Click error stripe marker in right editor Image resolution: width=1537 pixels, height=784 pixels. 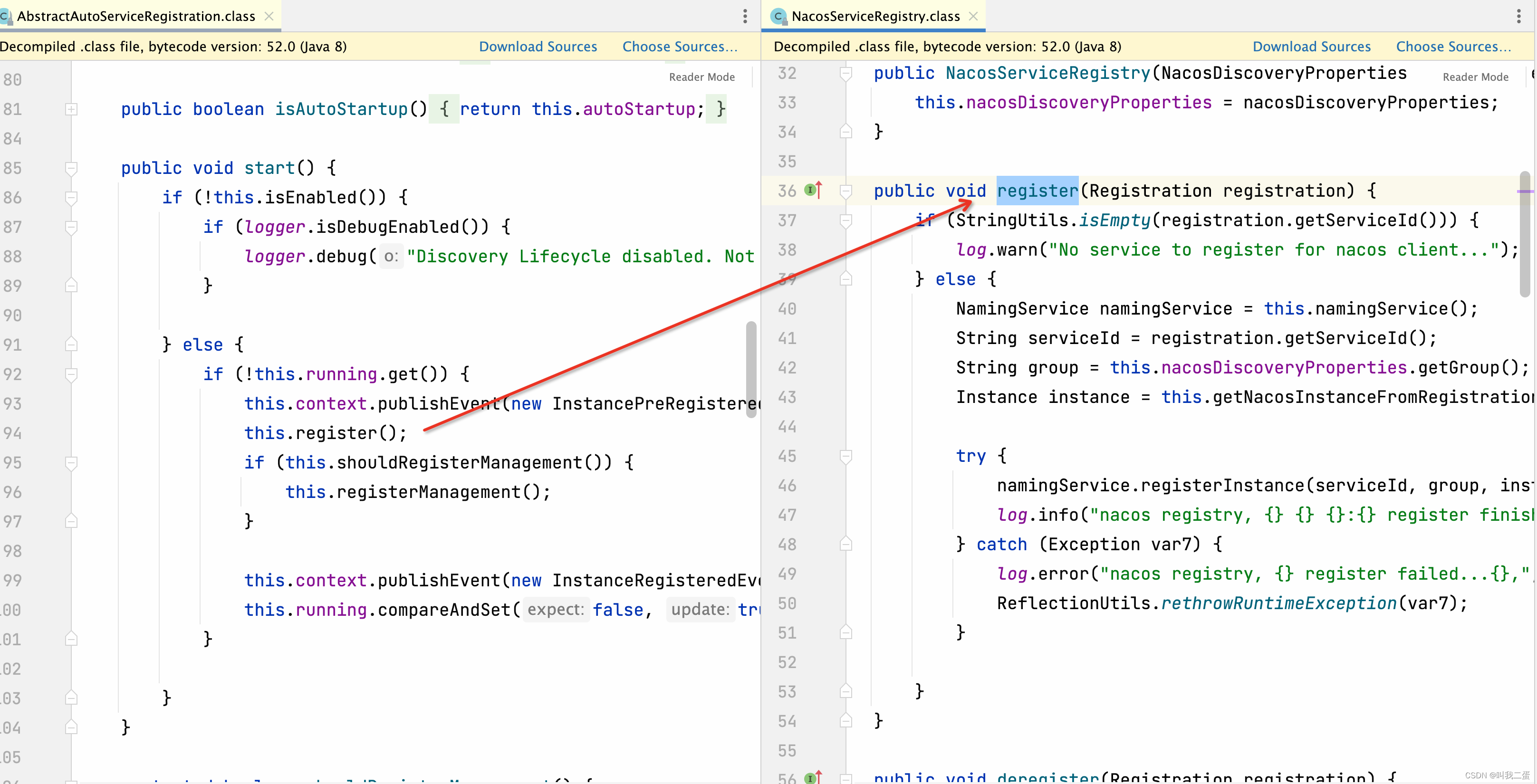pos(1525,191)
